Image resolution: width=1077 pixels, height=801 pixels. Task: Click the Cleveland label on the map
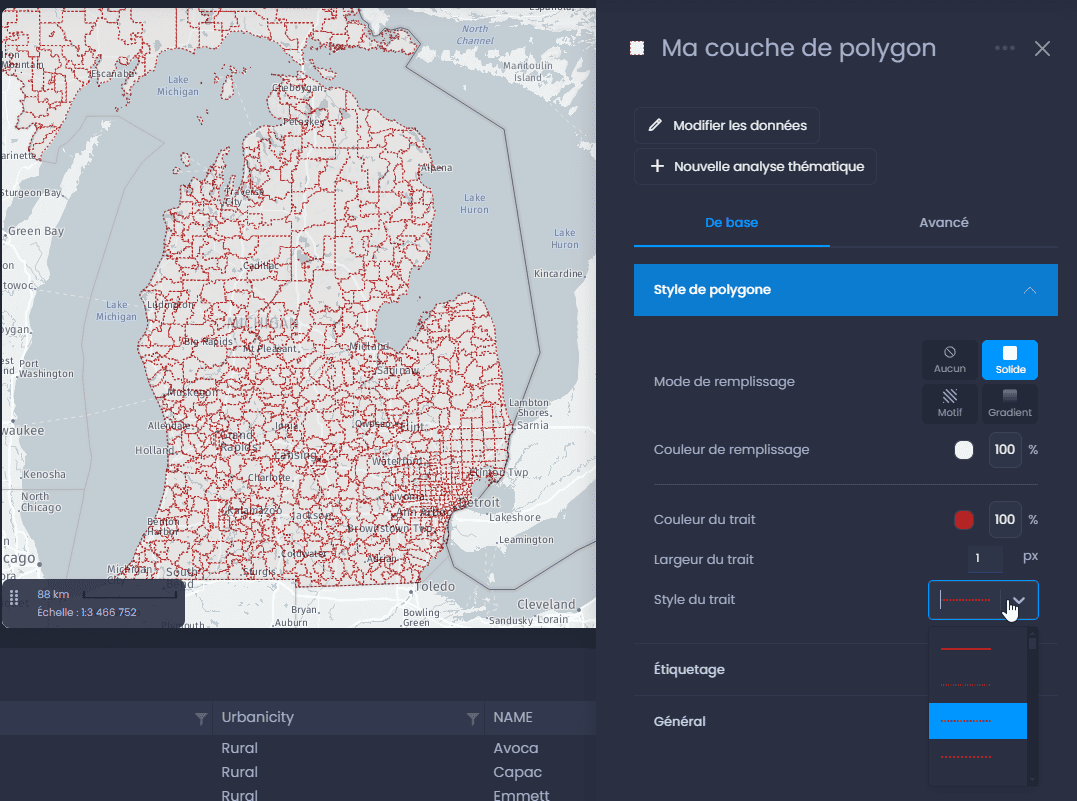coord(546,604)
